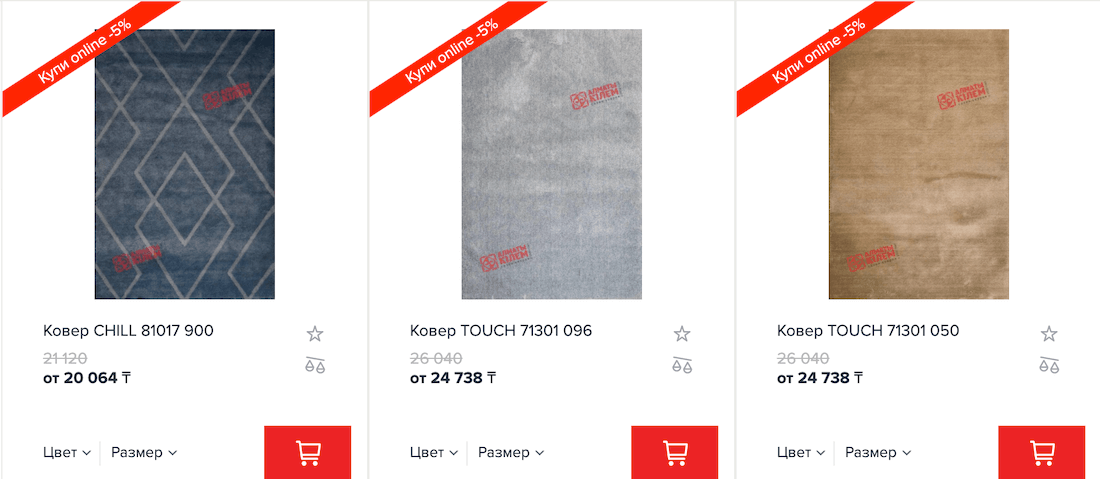Viewport: 1100px width, 479px height.
Task: Add TOUCH 71301 096 to comparison
Action: click(682, 365)
